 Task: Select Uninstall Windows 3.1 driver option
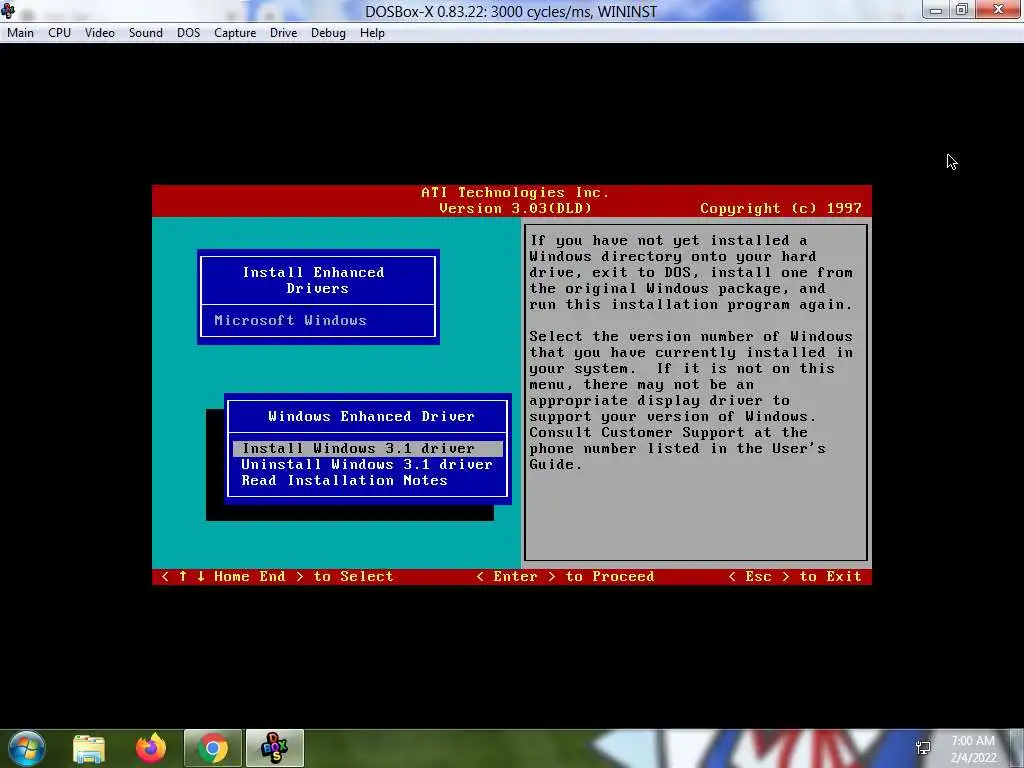[x=366, y=464]
